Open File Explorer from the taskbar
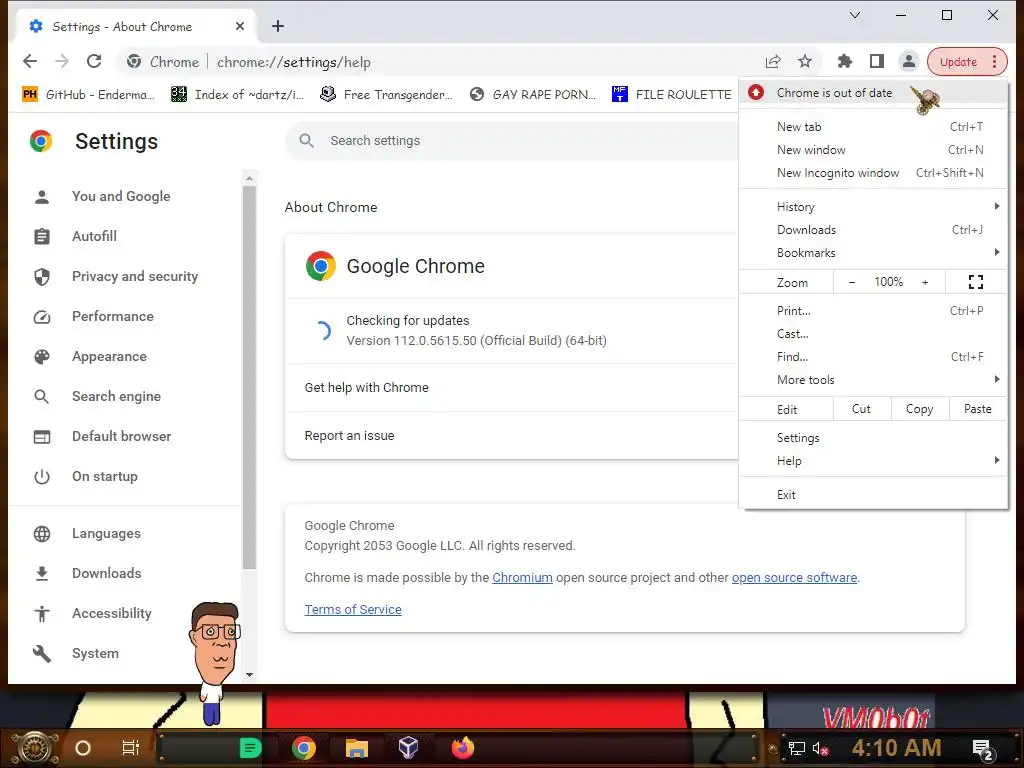 [357, 748]
